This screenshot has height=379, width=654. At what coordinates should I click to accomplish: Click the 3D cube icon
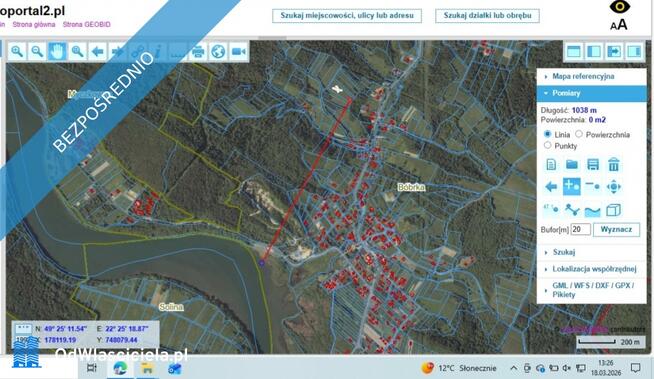(x=614, y=210)
